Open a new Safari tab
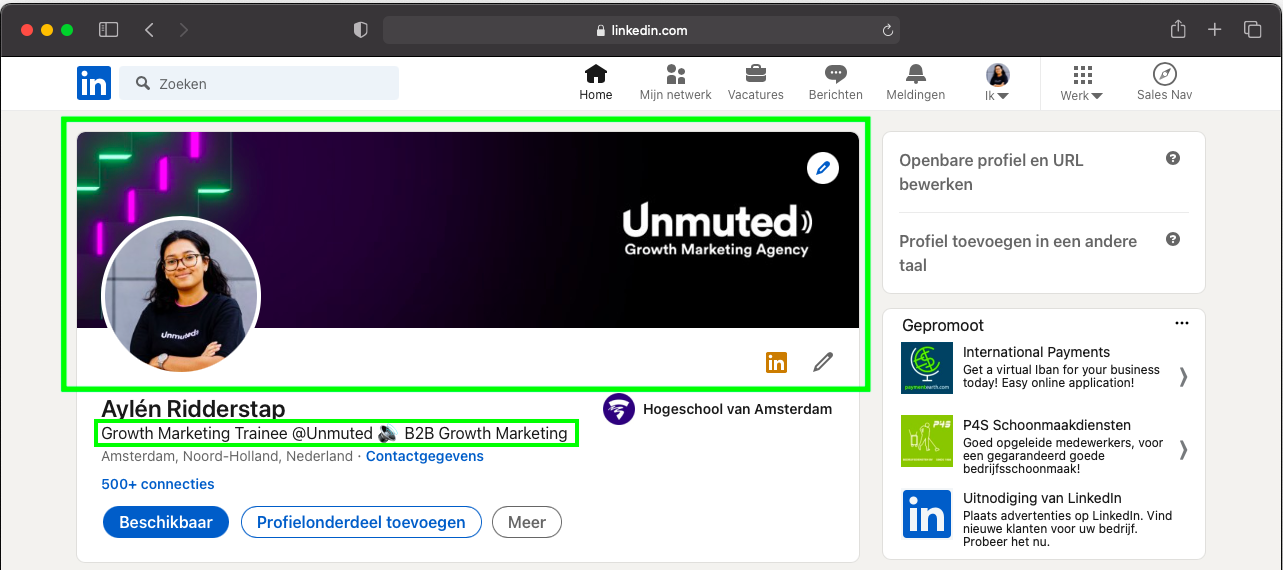The width and height of the screenshot is (1283, 570). pos(1215,30)
